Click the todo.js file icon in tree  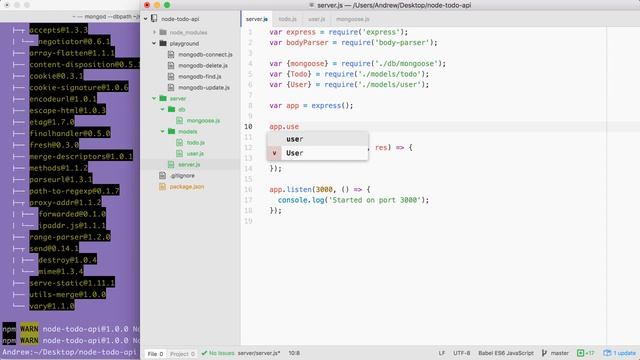click(x=179, y=142)
